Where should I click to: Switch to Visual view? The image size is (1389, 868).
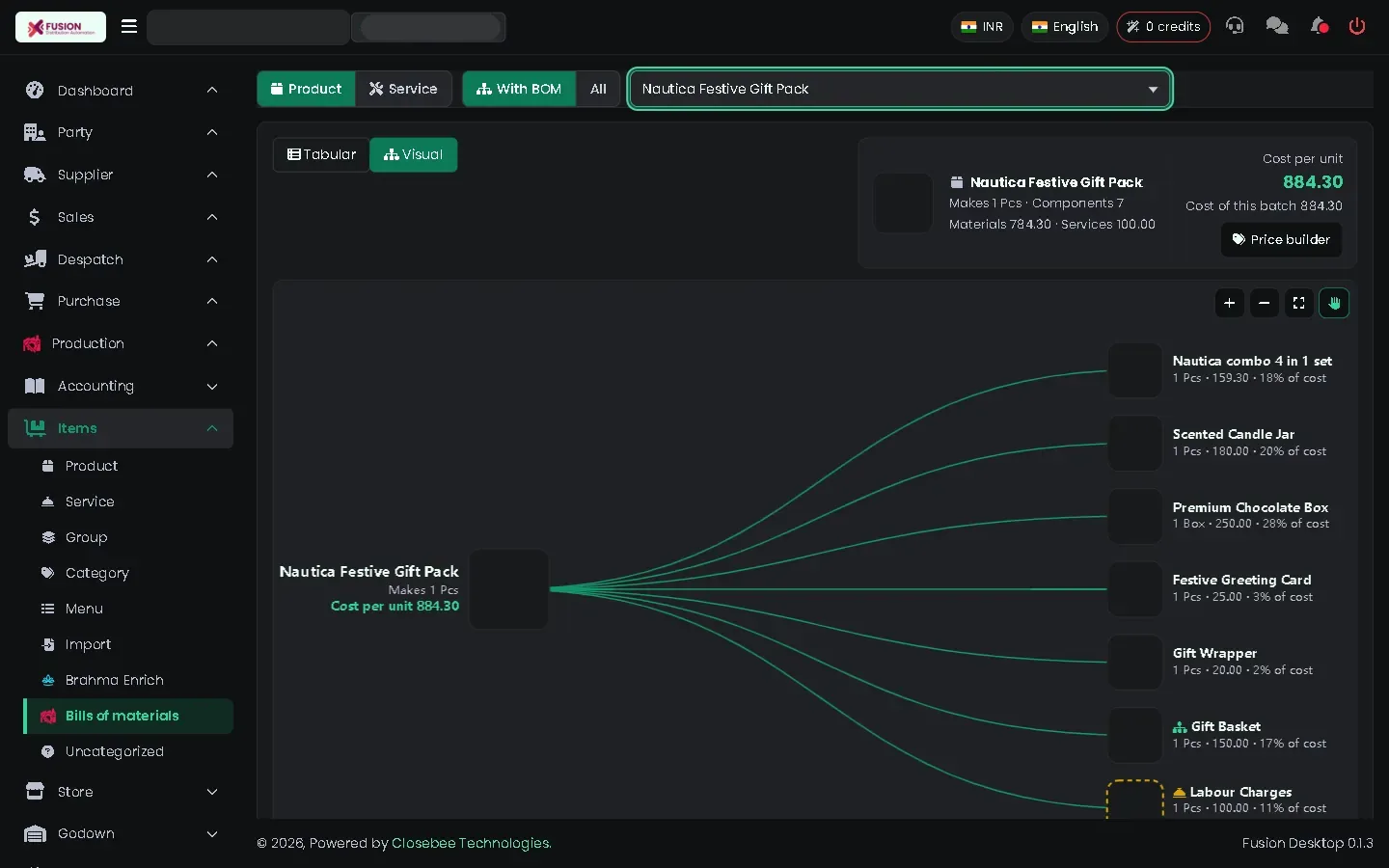tap(413, 154)
